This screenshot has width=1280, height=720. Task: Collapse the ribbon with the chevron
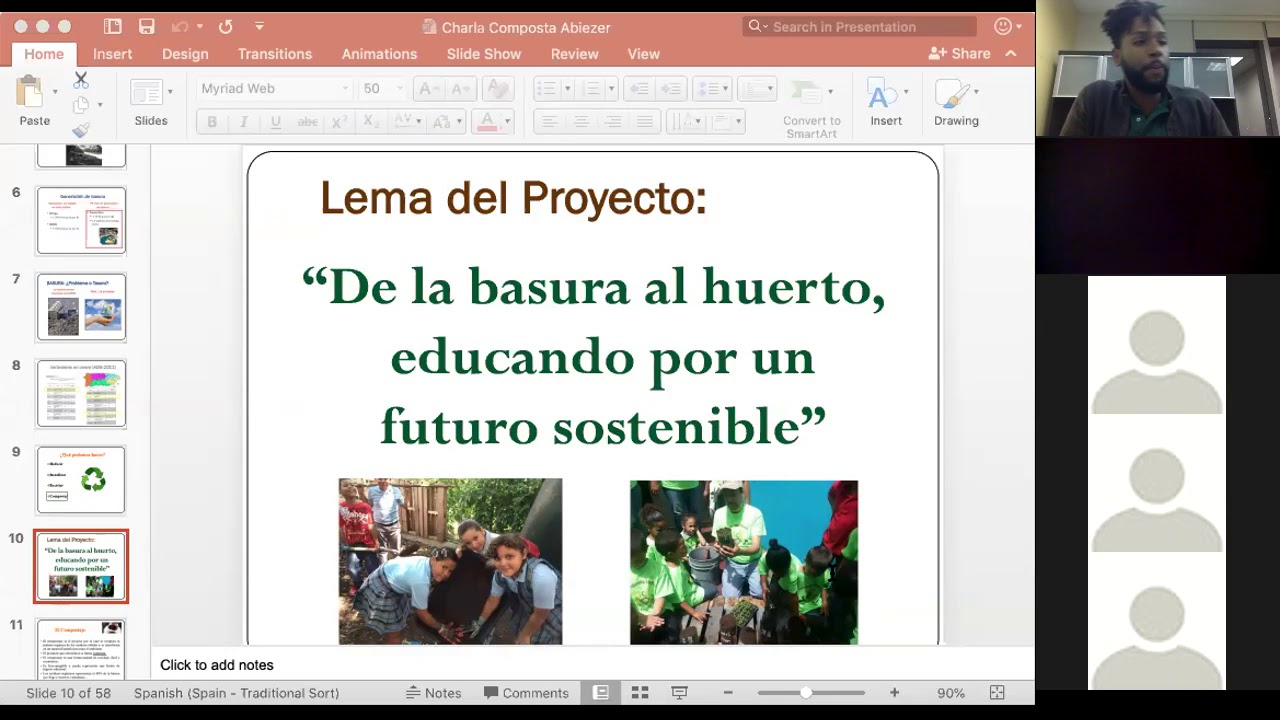click(1011, 54)
